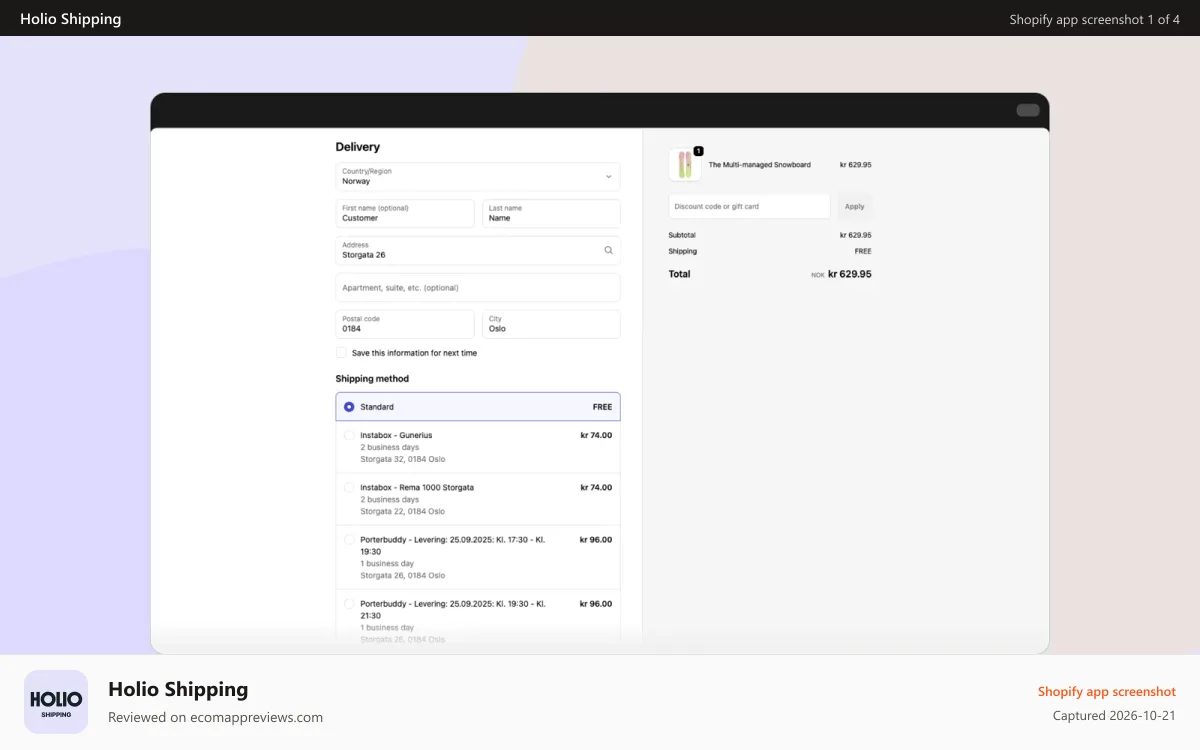Viewport: 1200px width, 750px height.
Task: Select Instabox - Gunerius shipping option
Action: tap(478, 447)
